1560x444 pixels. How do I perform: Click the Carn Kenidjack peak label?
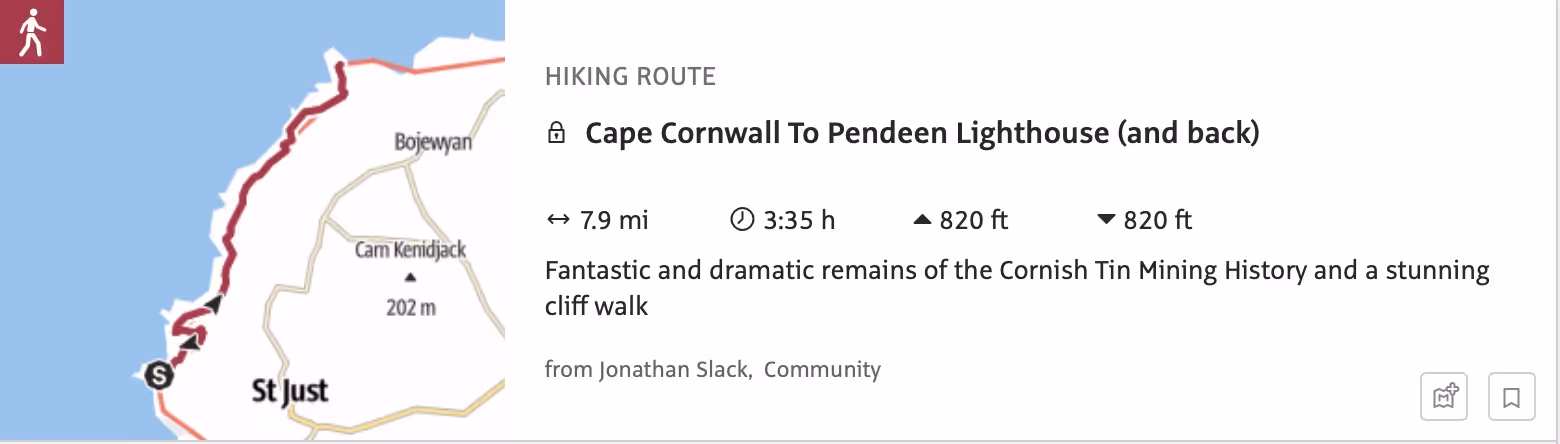pos(411,249)
